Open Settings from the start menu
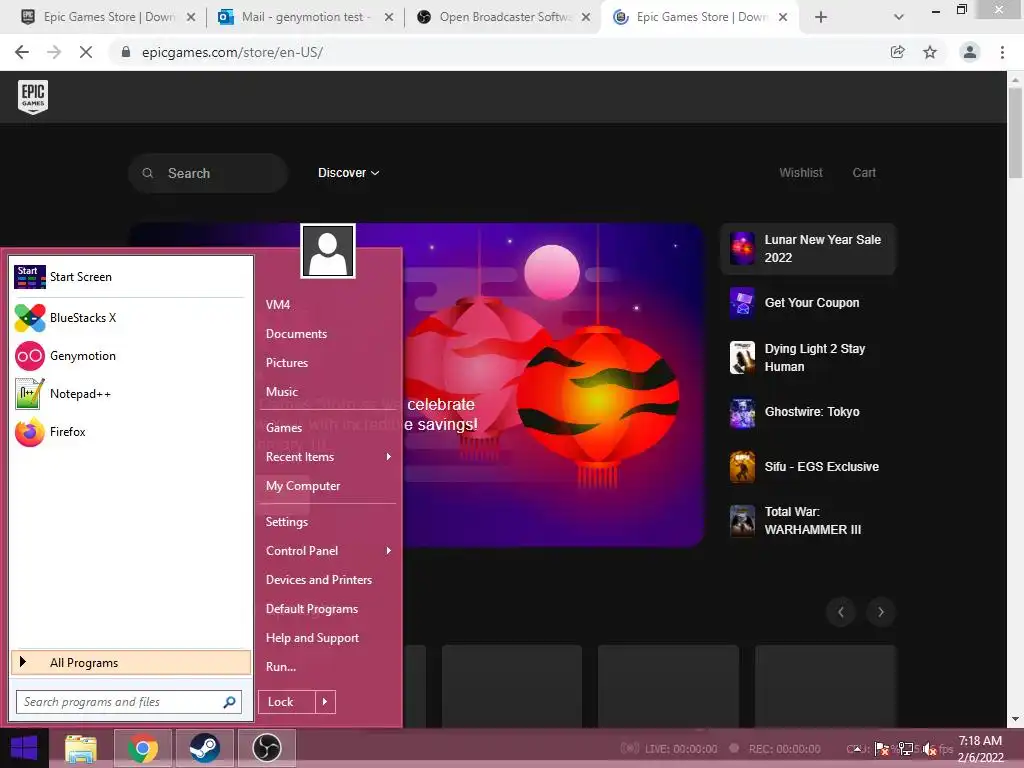1024x768 pixels. 287,522
